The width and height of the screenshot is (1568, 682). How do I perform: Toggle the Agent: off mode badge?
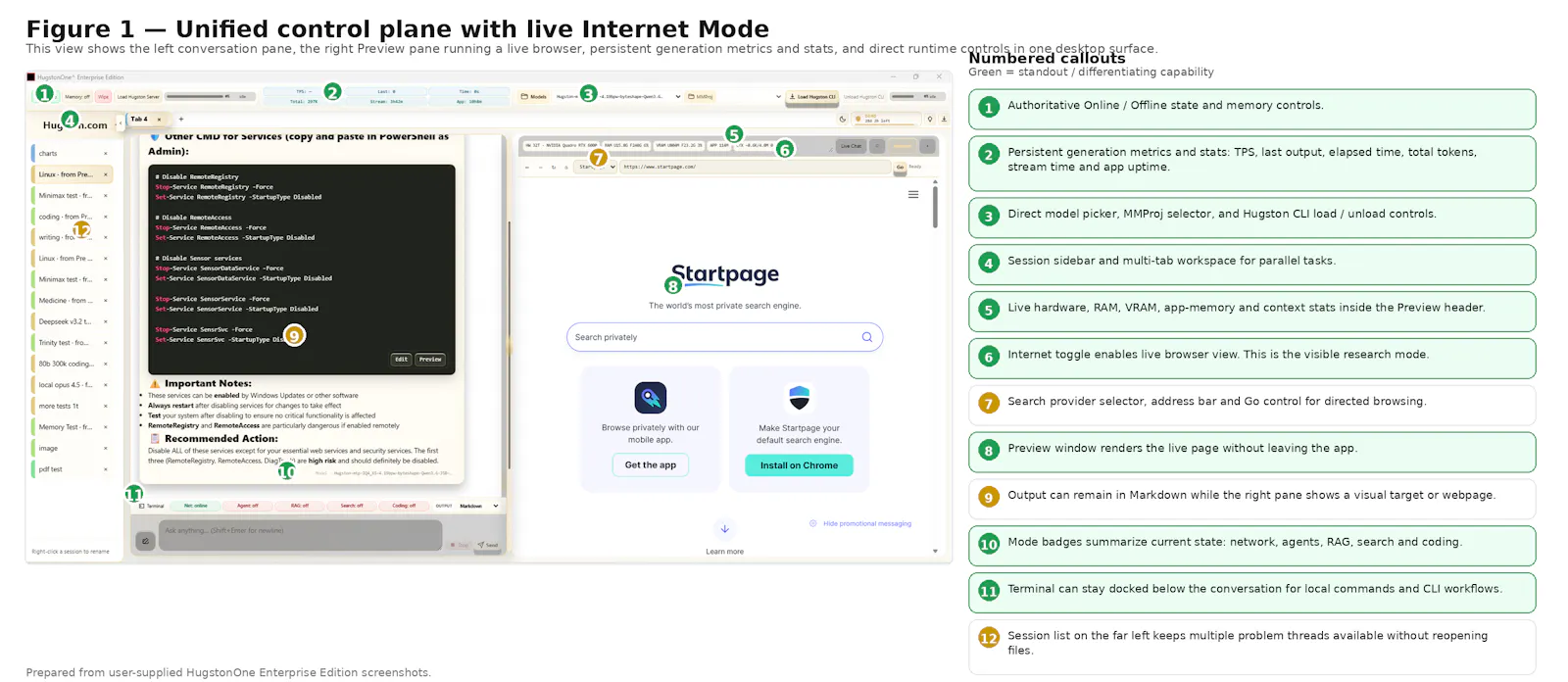[248, 506]
